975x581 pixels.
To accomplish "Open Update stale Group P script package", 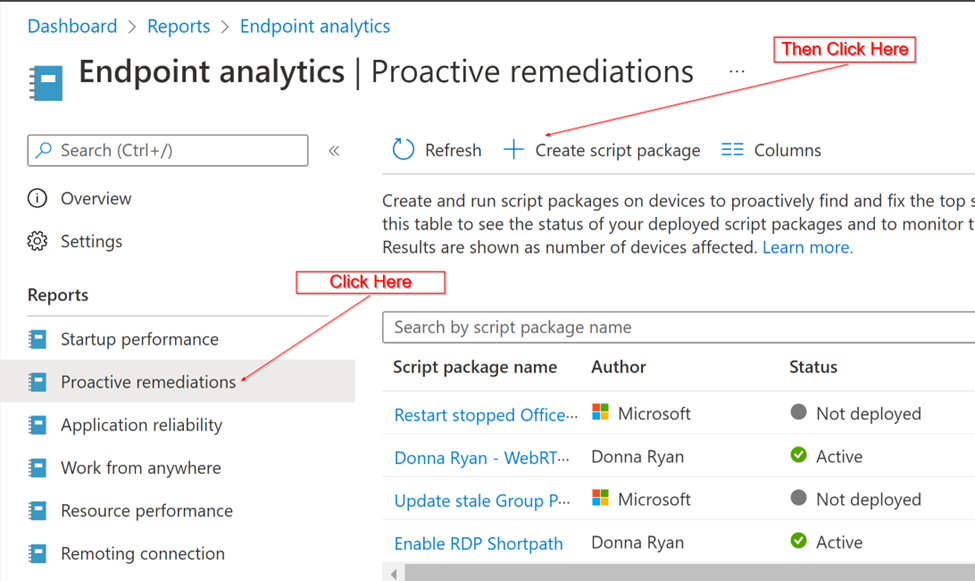I will point(482,501).
